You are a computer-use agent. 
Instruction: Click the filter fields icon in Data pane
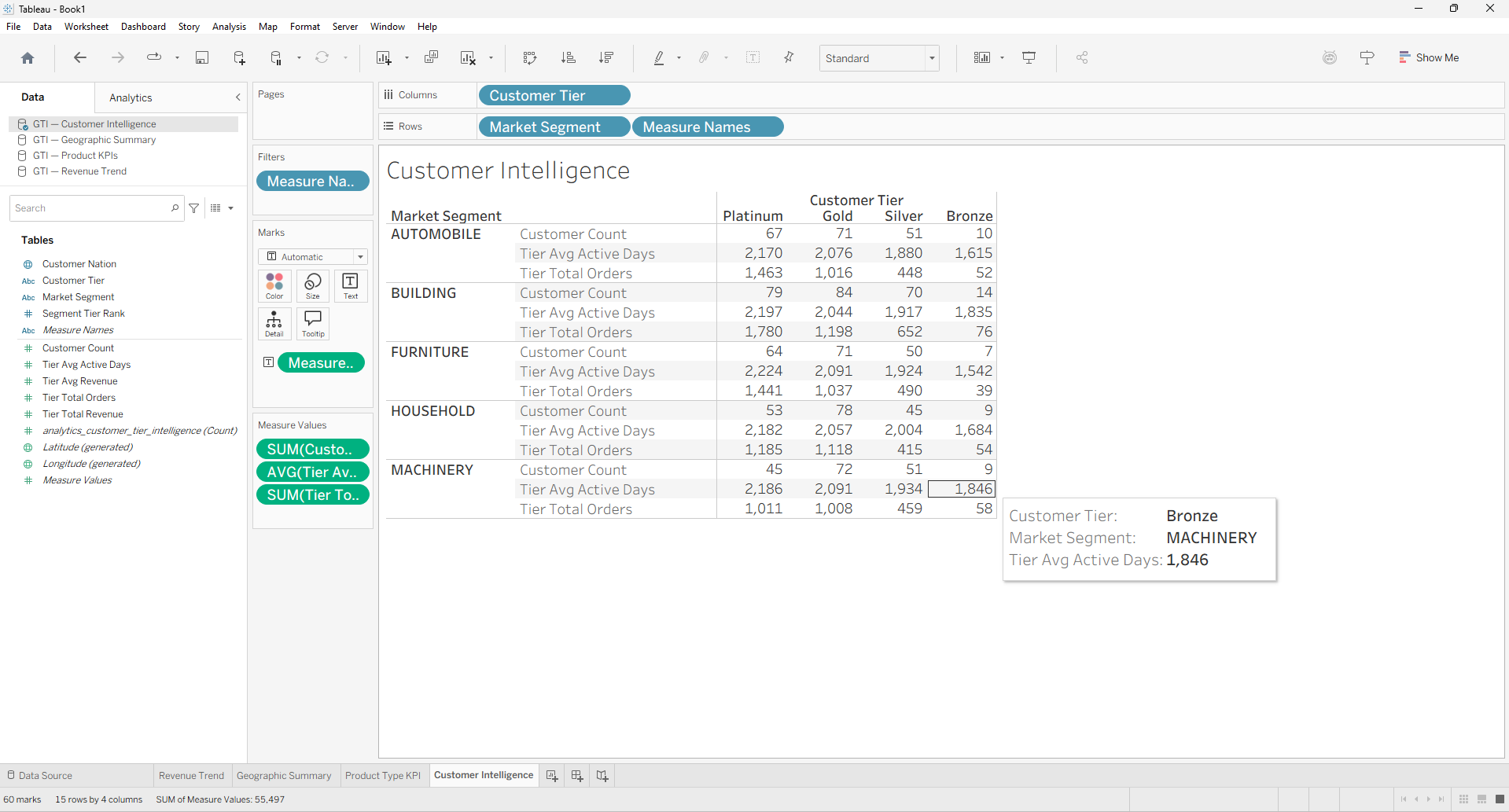click(x=194, y=208)
